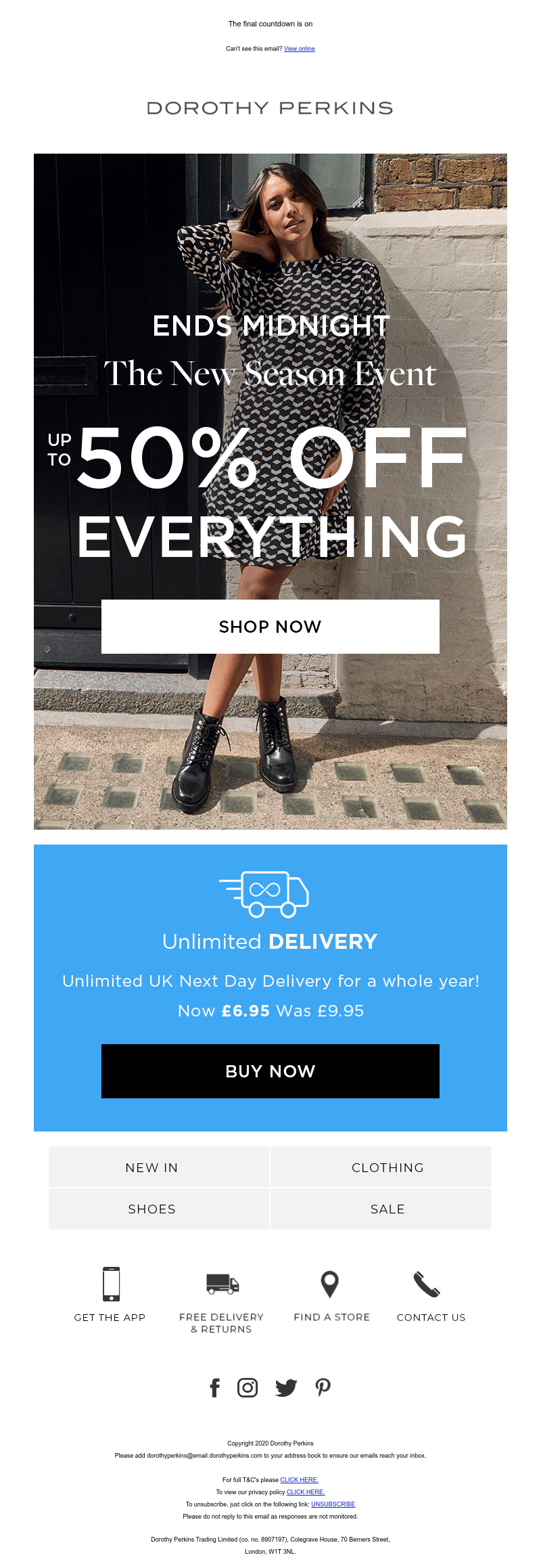The height and width of the screenshot is (1568, 541).
Task: Open the Instagram icon link
Action: tap(248, 1387)
